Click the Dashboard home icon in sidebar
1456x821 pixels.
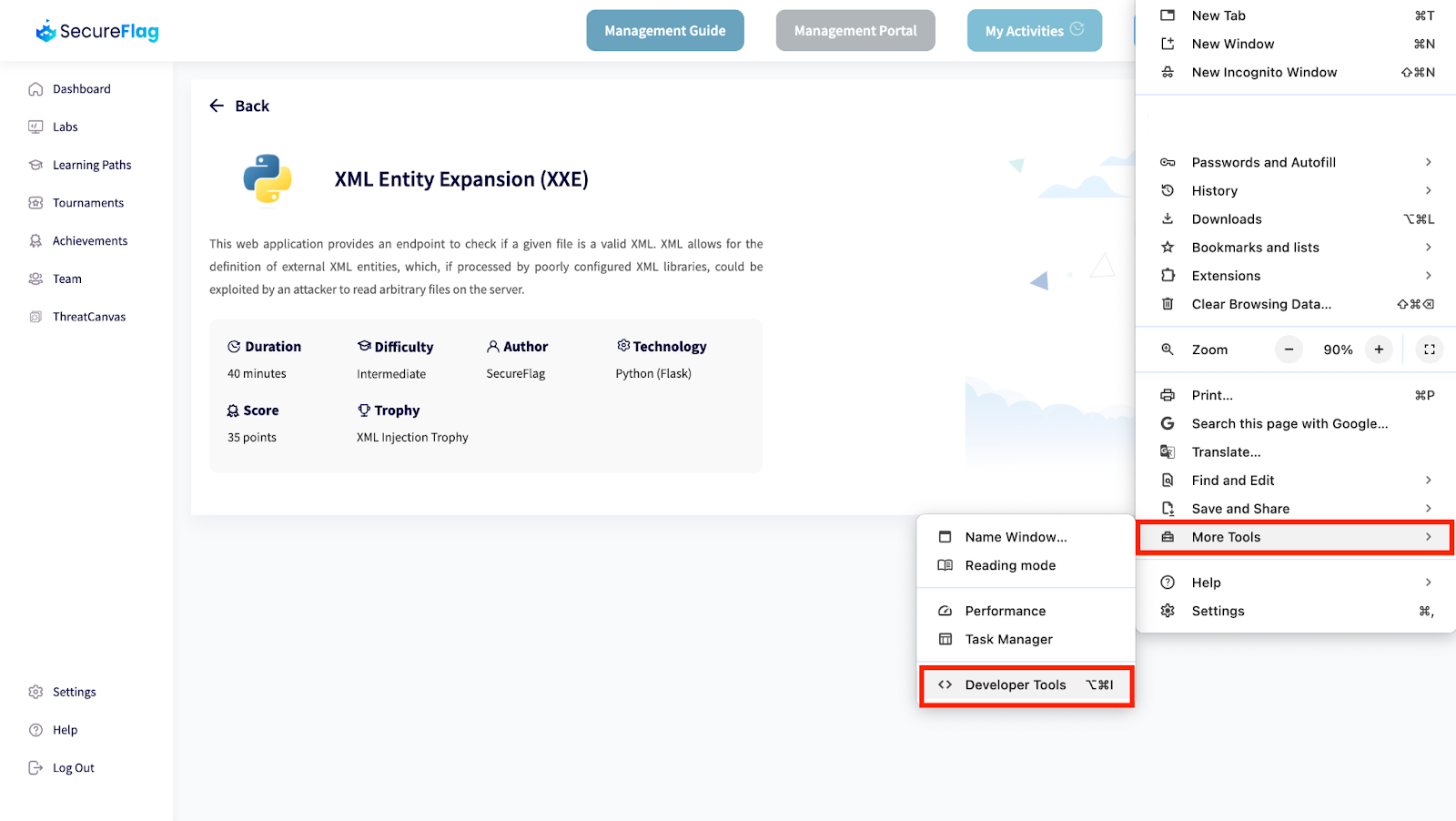click(x=35, y=89)
